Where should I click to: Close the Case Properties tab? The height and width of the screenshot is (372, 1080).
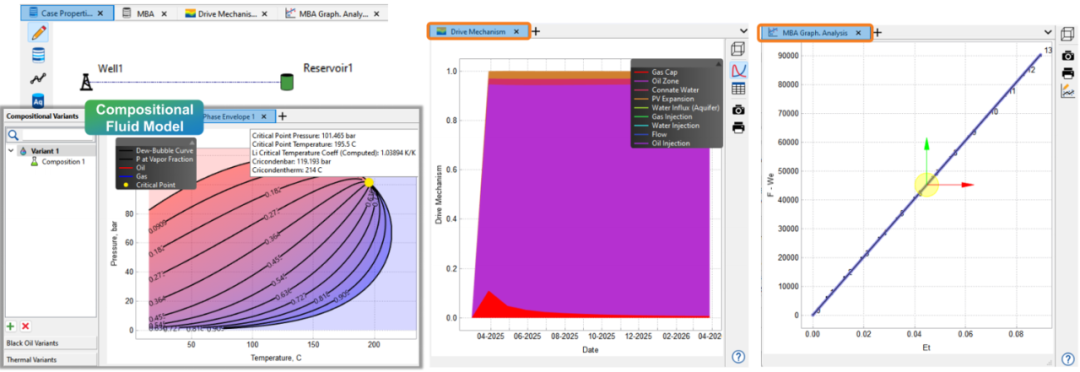[x=101, y=13]
